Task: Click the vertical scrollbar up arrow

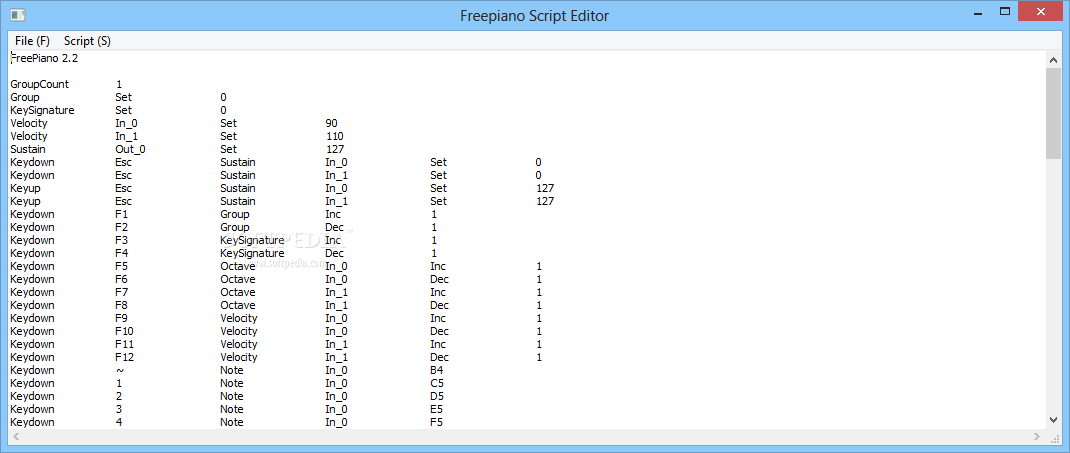Action: [x=1053, y=60]
